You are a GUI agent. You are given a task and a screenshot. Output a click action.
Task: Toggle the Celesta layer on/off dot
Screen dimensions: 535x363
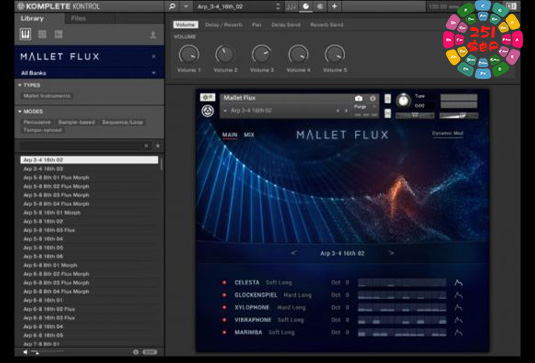click(224, 282)
